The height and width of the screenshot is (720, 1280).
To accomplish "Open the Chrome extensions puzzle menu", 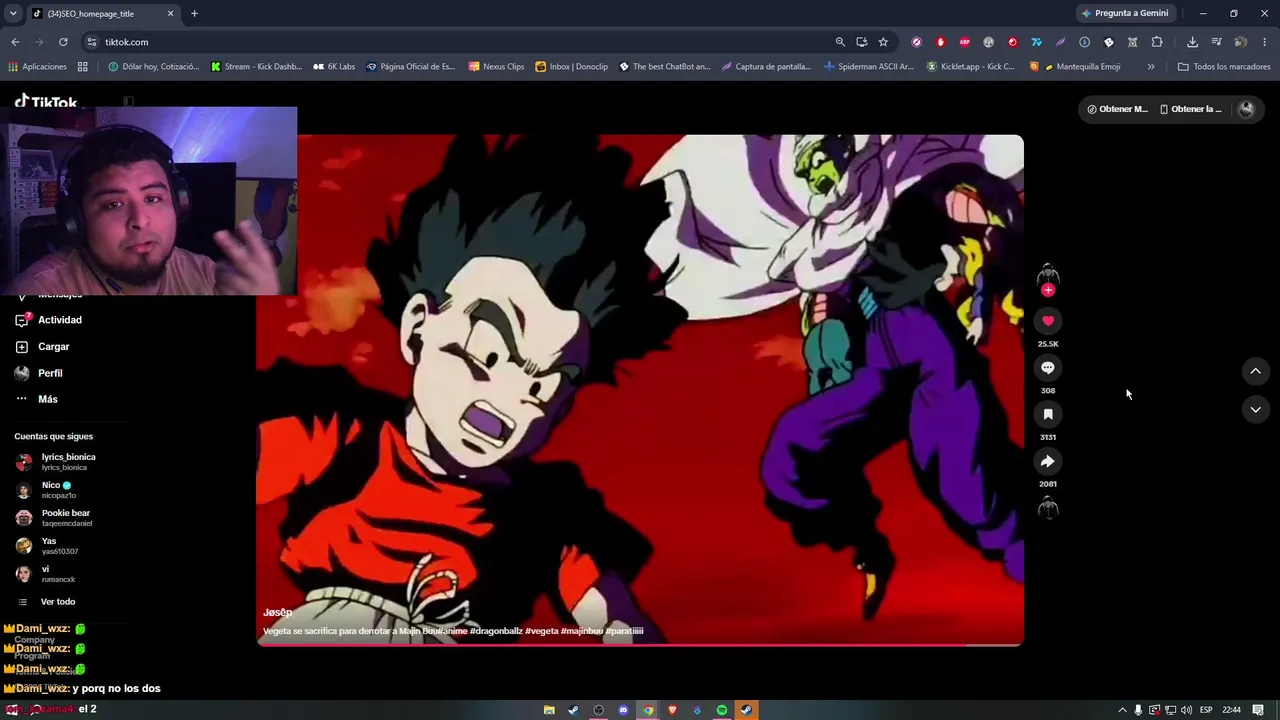I will click(x=1157, y=42).
